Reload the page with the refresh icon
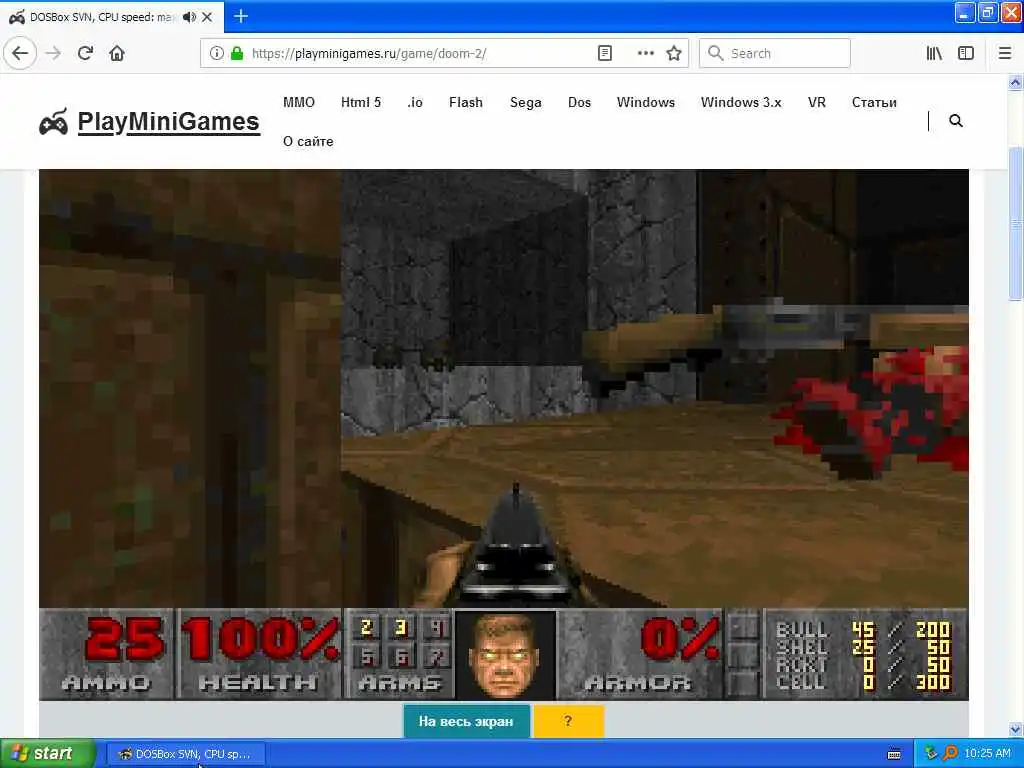 [x=85, y=53]
